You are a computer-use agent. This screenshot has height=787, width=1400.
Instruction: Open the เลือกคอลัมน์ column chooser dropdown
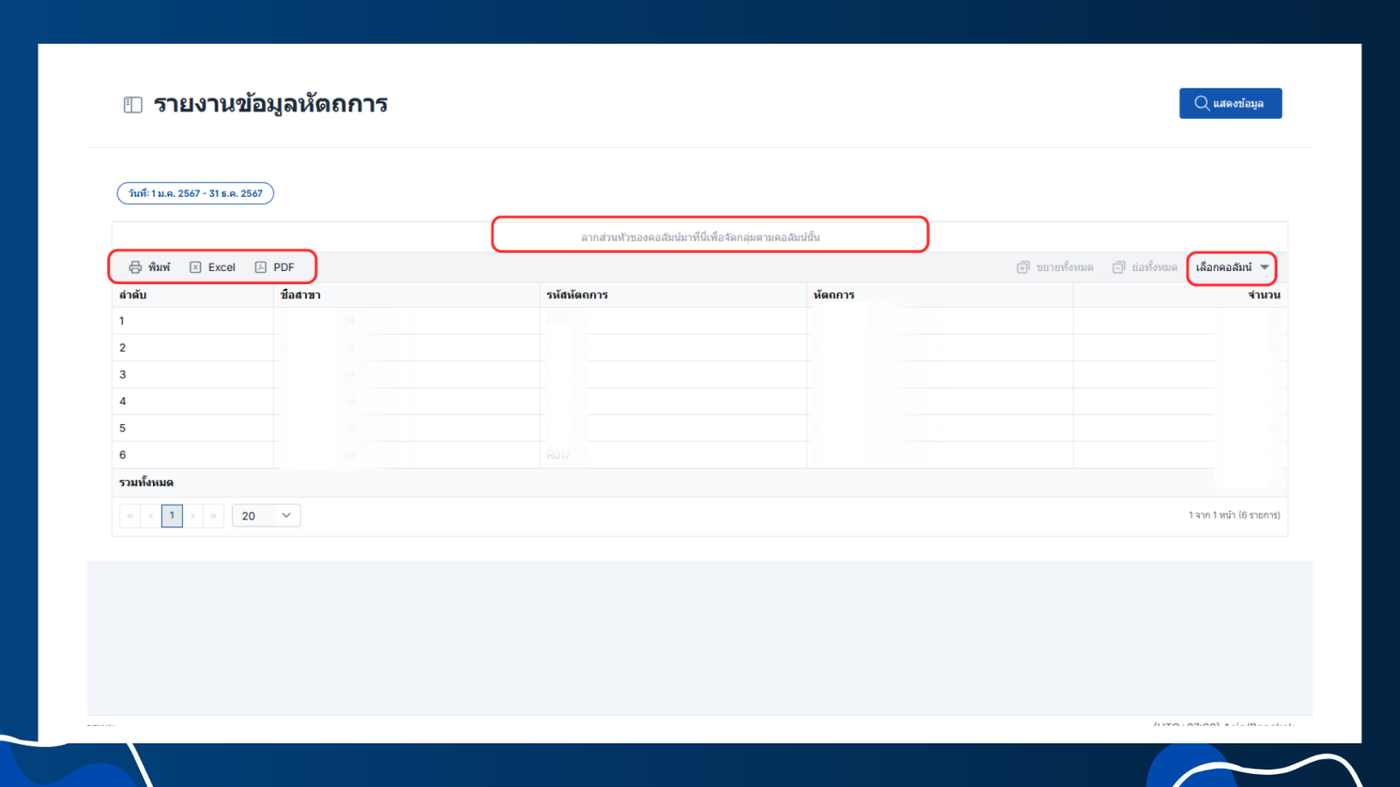[x=1232, y=267]
